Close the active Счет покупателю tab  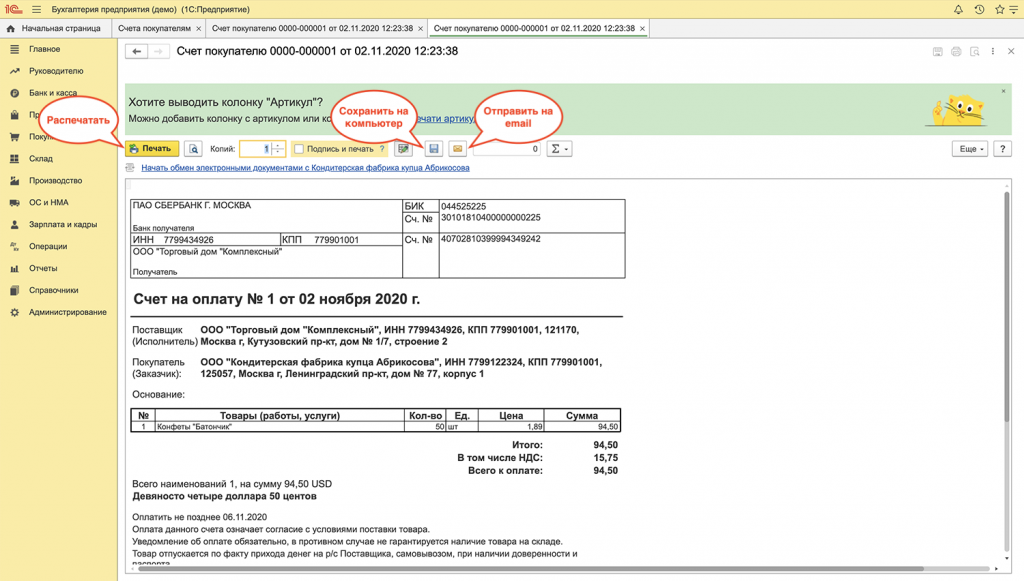(x=643, y=29)
